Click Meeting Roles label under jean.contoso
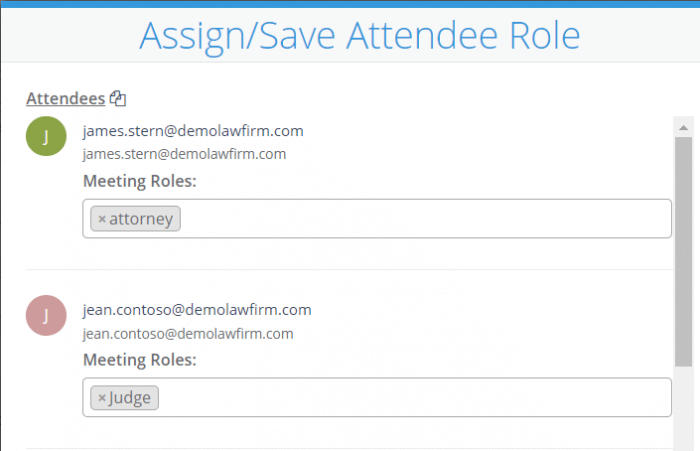 pyautogui.click(x=140, y=359)
